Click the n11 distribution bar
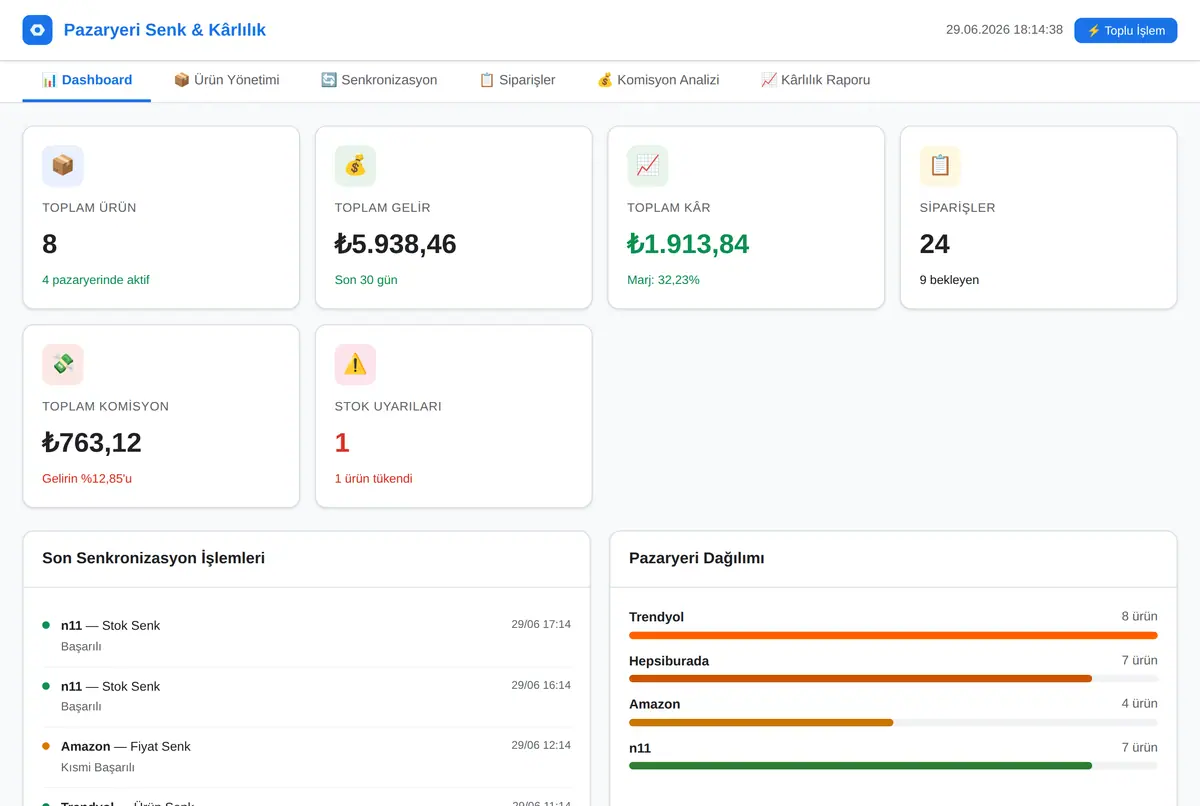Viewport: 1200px width, 806px height. [x=893, y=766]
